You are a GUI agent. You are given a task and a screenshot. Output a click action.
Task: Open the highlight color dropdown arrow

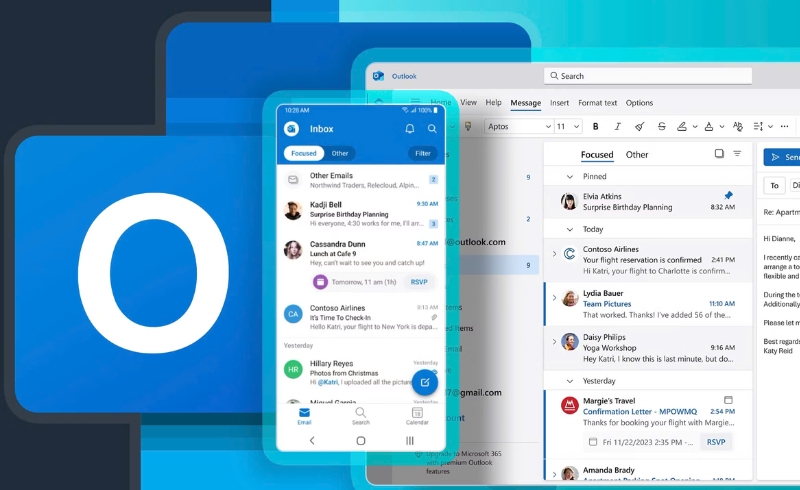point(695,127)
